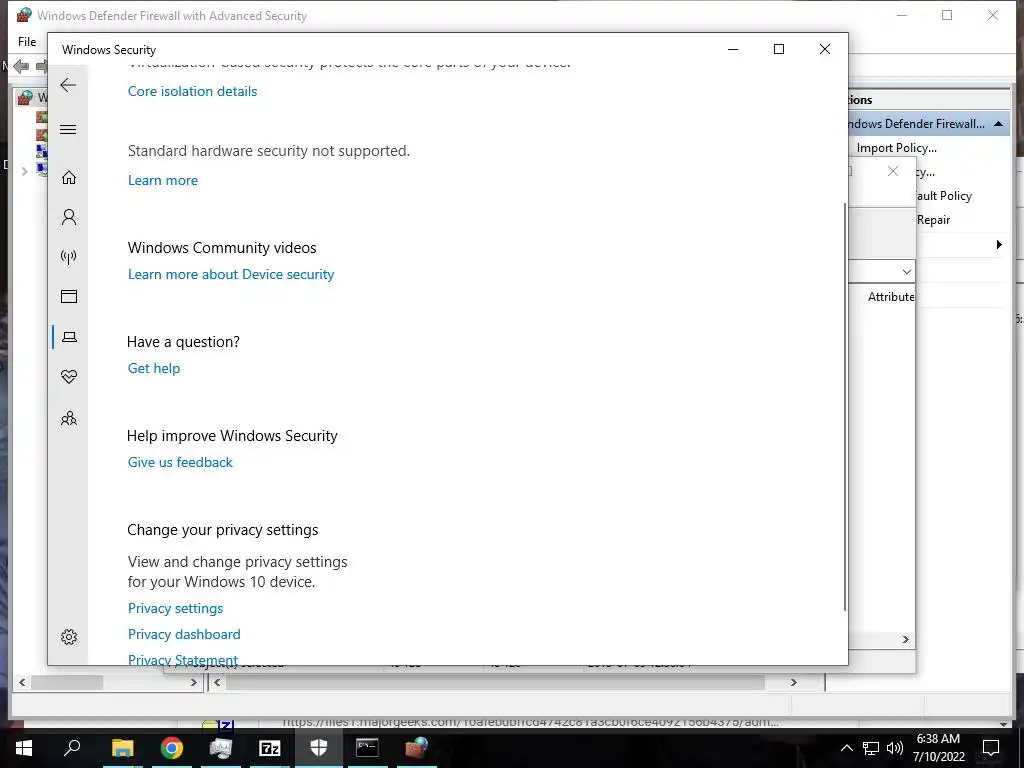Open Device performance & health heart icon
The image size is (1024, 768).
point(69,377)
